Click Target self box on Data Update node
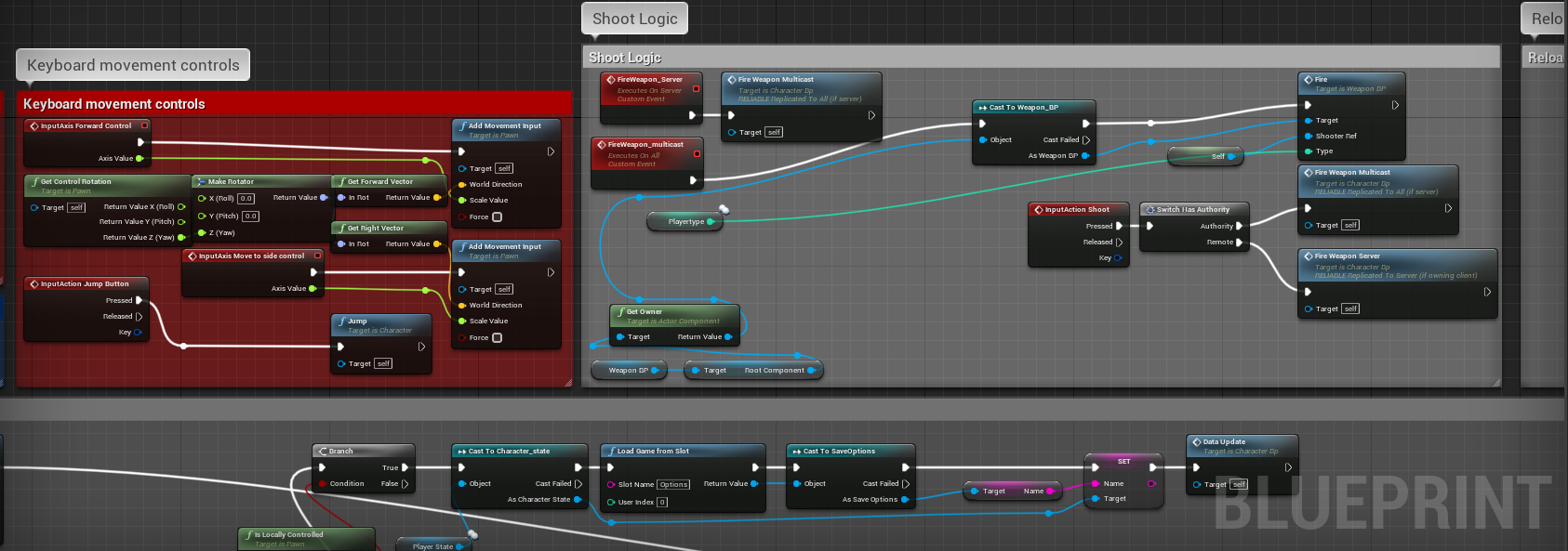The width and height of the screenshot is (1568, 551). 1239,484
